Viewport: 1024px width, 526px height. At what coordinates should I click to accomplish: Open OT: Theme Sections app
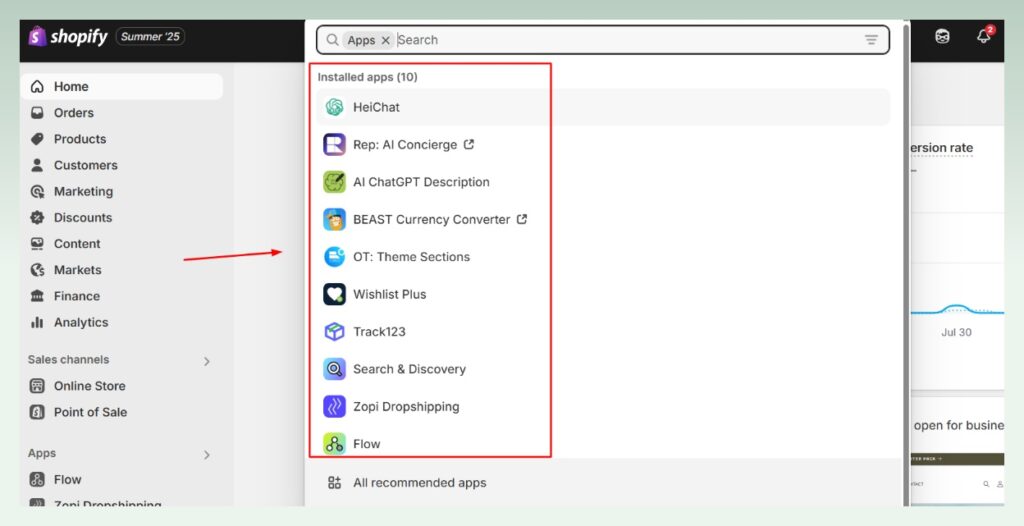coord(411,257)
